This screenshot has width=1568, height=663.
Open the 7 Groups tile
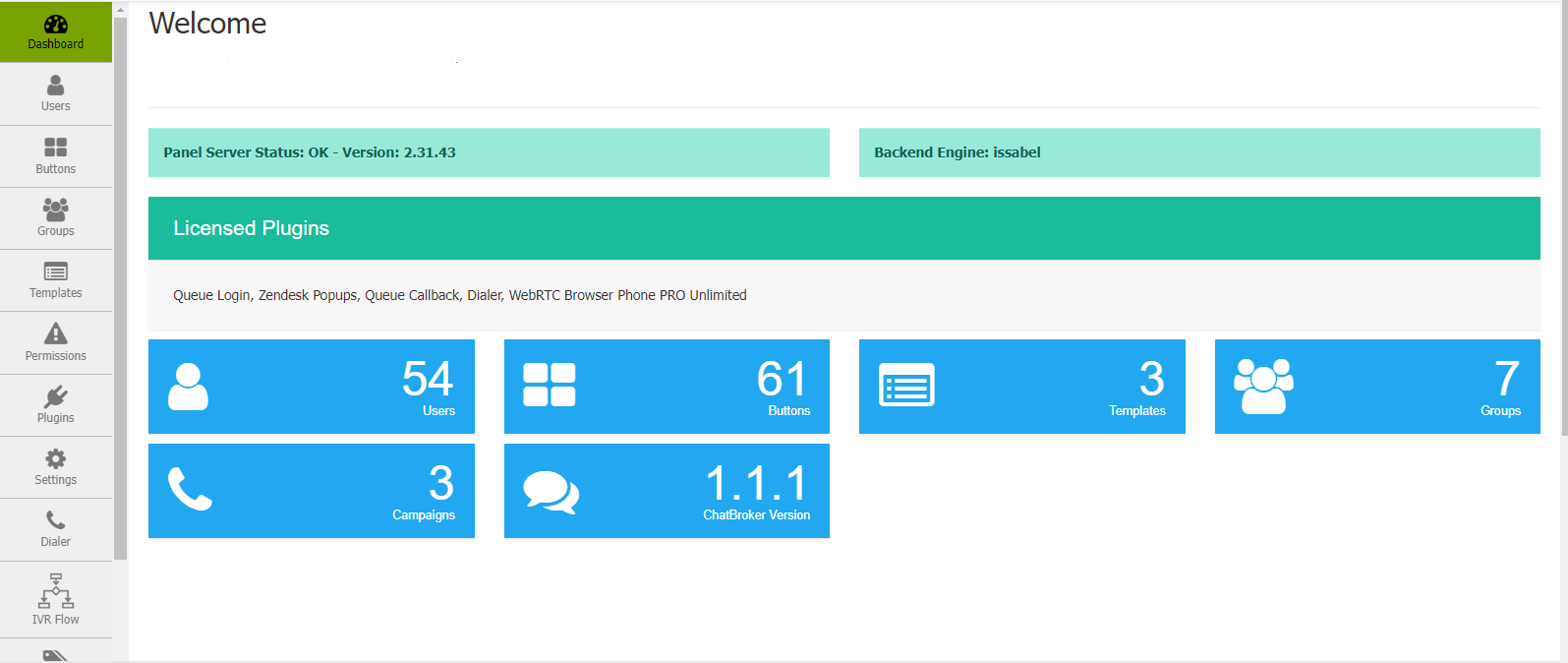[x=1377, y=387]
